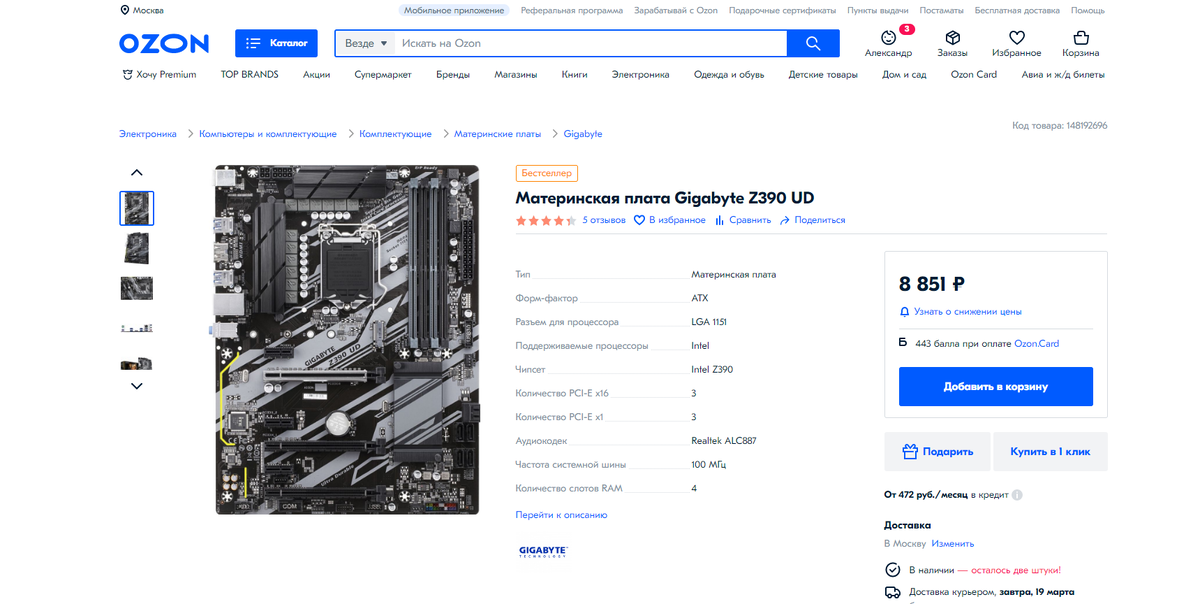Show previous image thumbnails with up arrow
The height and width of the screenshot is (604, 1200).
(x=137, y=173)
